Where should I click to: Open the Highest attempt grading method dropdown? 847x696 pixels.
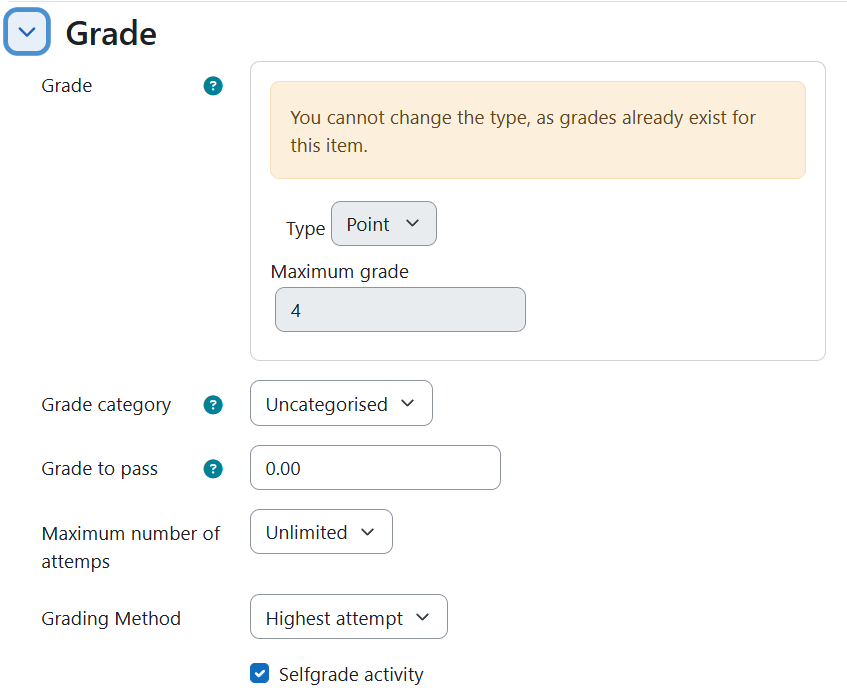349,617
